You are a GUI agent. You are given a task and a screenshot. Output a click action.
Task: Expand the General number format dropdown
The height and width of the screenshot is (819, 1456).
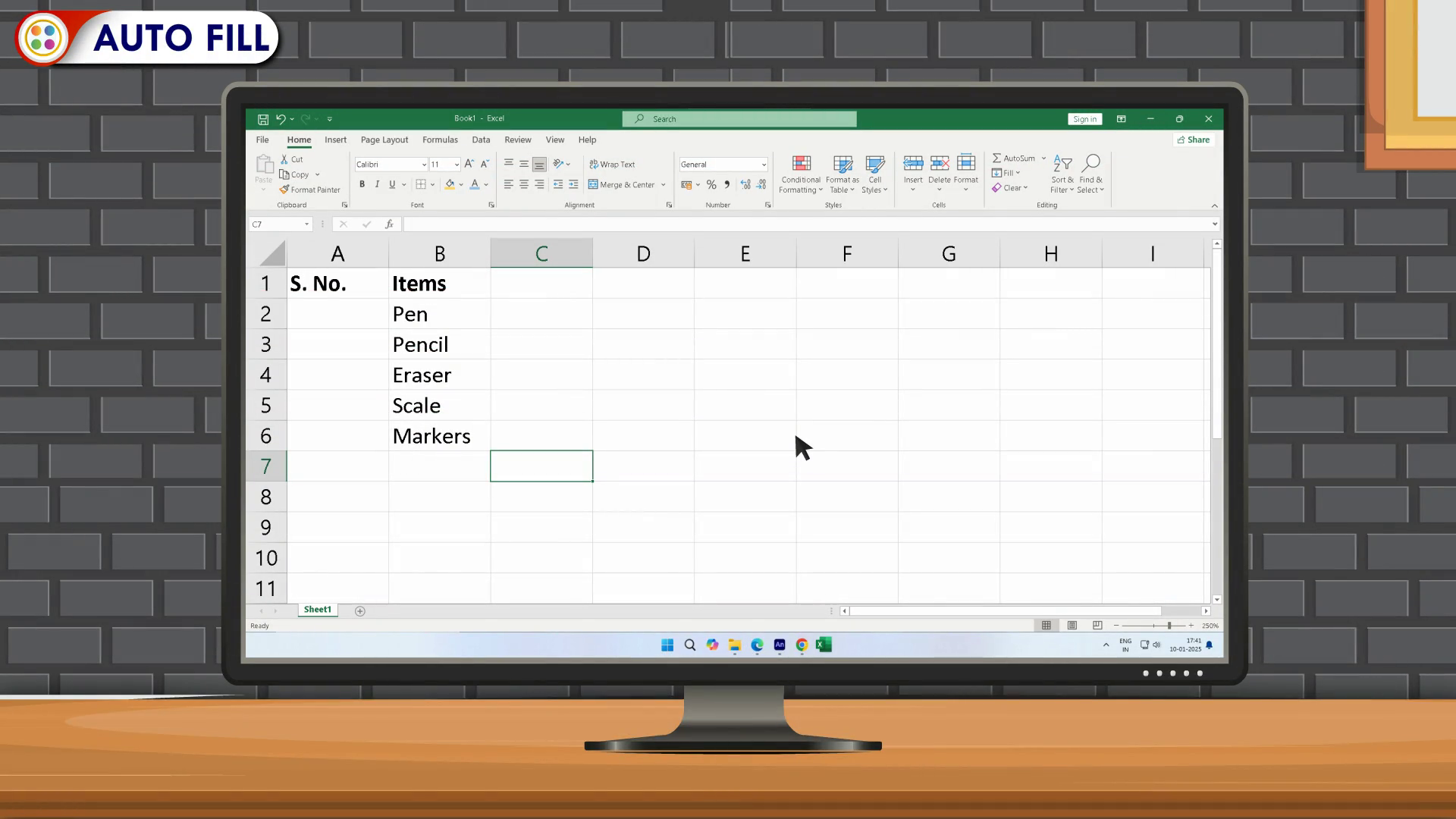[x=764, y=165]
